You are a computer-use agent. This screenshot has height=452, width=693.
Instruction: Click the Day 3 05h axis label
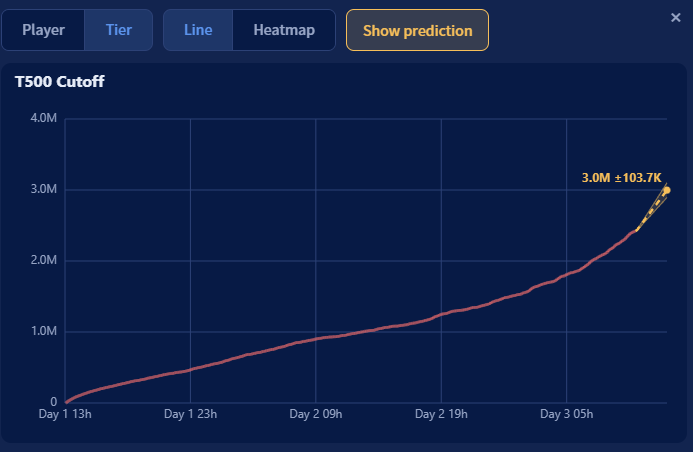[567, 414]
